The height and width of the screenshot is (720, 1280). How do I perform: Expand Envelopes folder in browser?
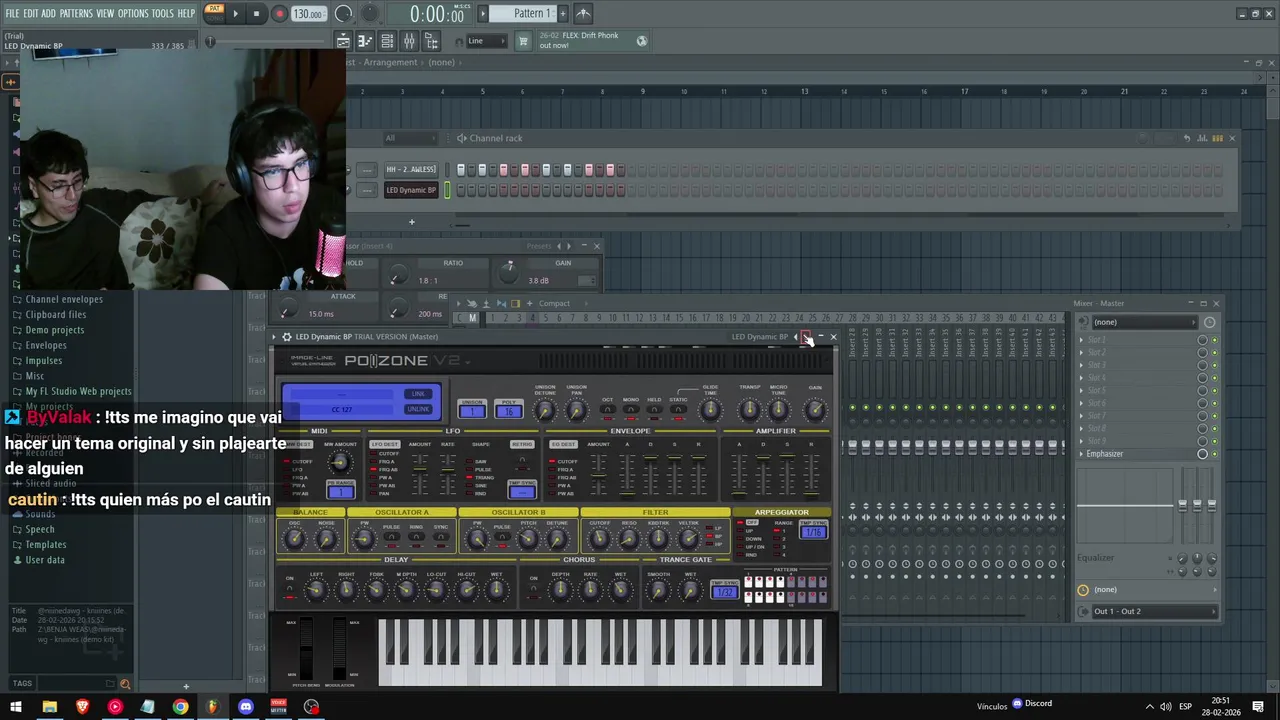pos(46,345)
